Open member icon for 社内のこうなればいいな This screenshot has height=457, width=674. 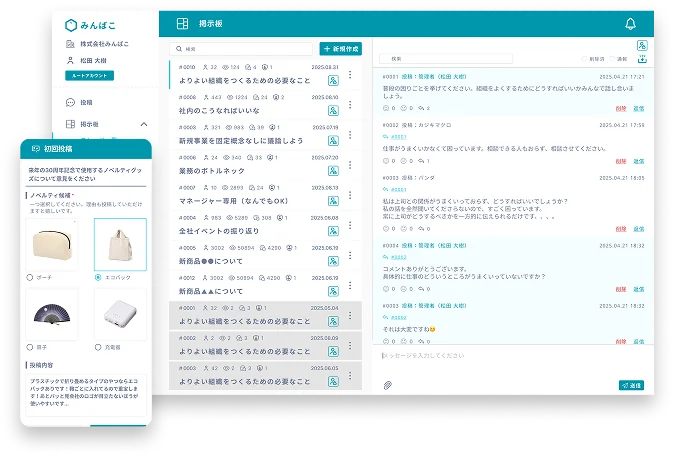(x=333, y=110)
